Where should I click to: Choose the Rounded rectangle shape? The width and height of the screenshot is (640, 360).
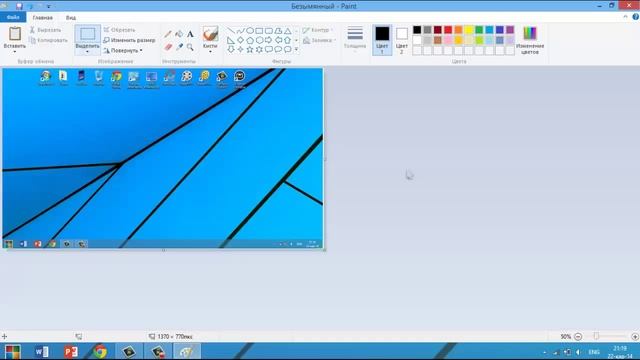coord(269,31)
